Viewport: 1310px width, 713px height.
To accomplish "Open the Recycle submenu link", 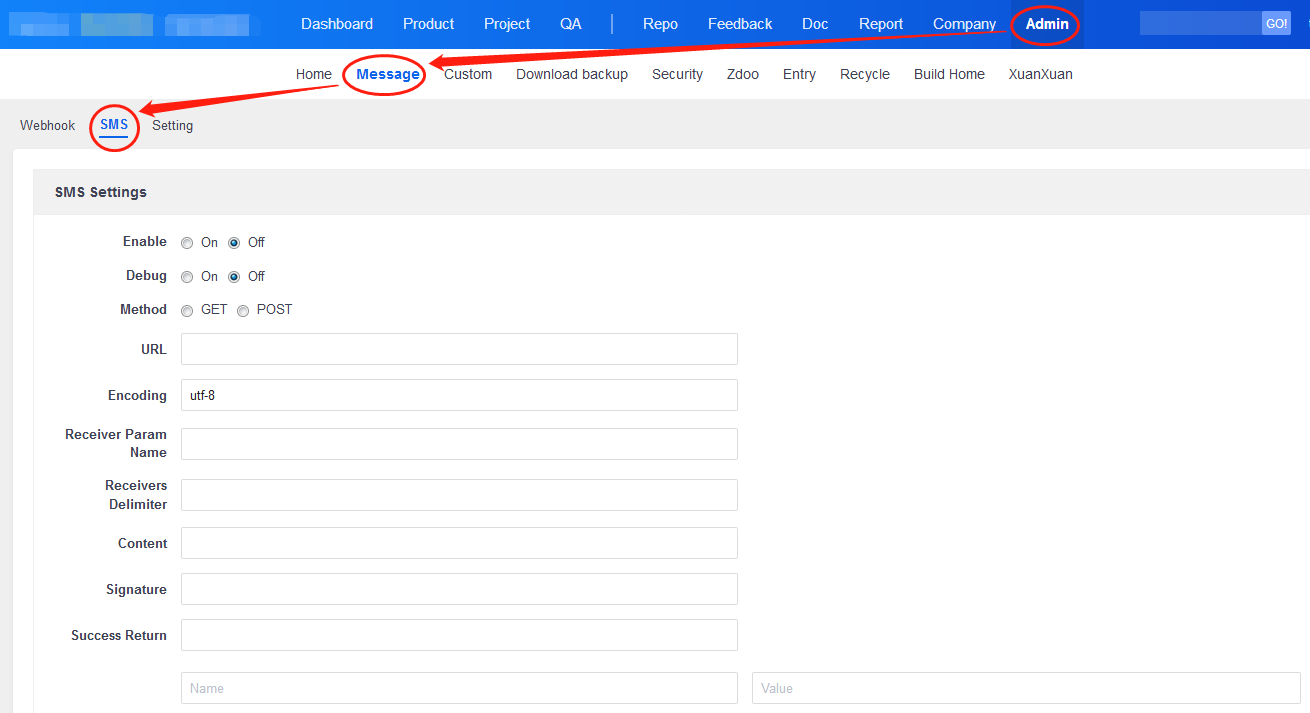I will click(x=865, y=74).
